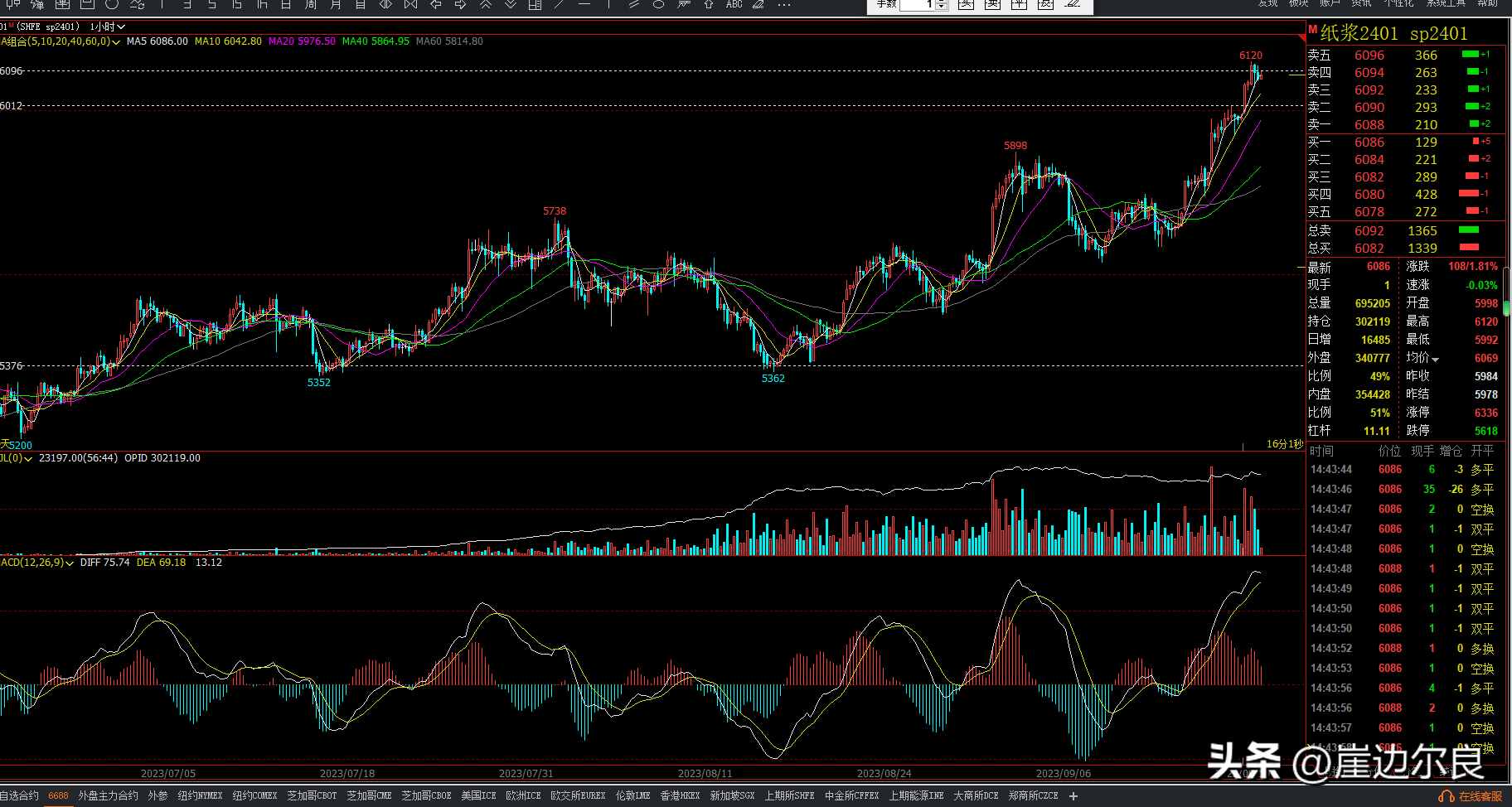Click the right panel vertical scrollbar
The height and width of the screenshot is (807, 1512).
[1507, 290]
